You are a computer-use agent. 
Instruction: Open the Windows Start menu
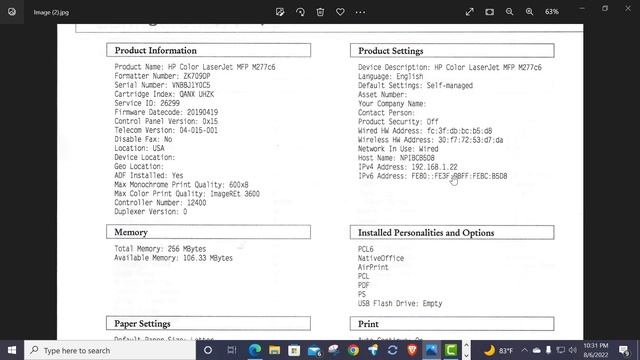click(x=12, y=350)
